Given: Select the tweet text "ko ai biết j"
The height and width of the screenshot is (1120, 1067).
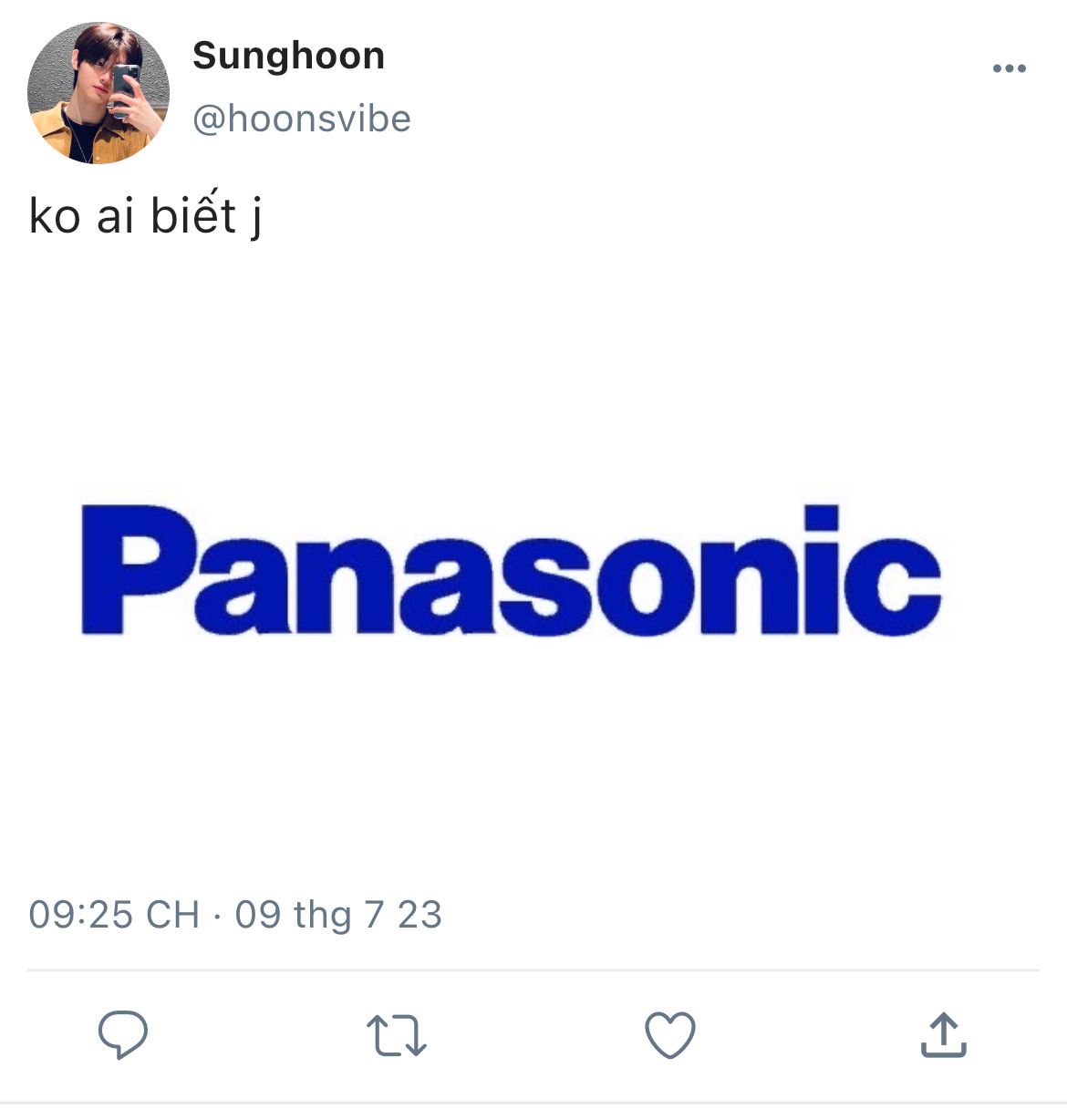Looking at the screenshot, I should 146,215.
